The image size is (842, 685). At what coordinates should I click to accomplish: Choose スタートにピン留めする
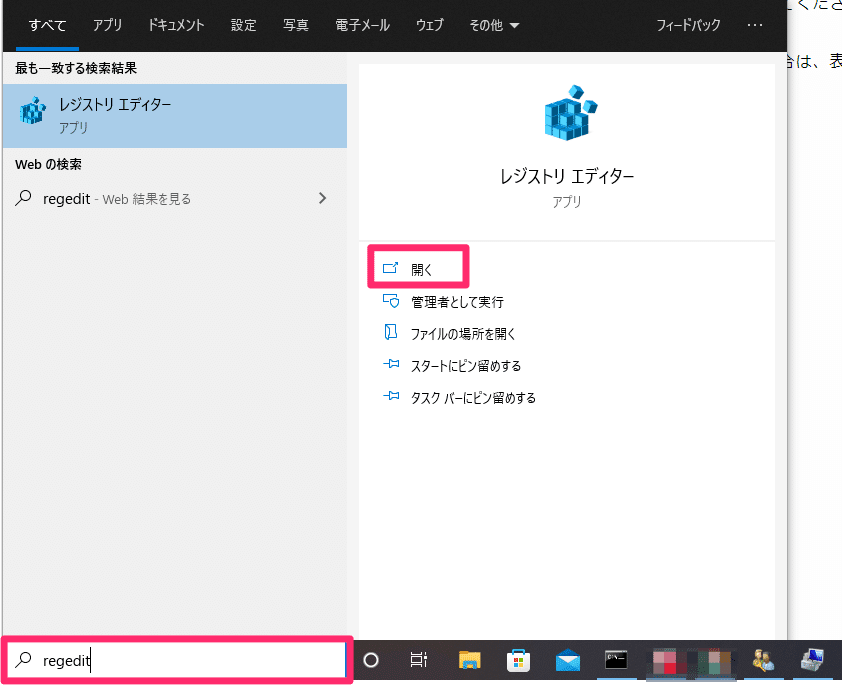pos(466,366)
